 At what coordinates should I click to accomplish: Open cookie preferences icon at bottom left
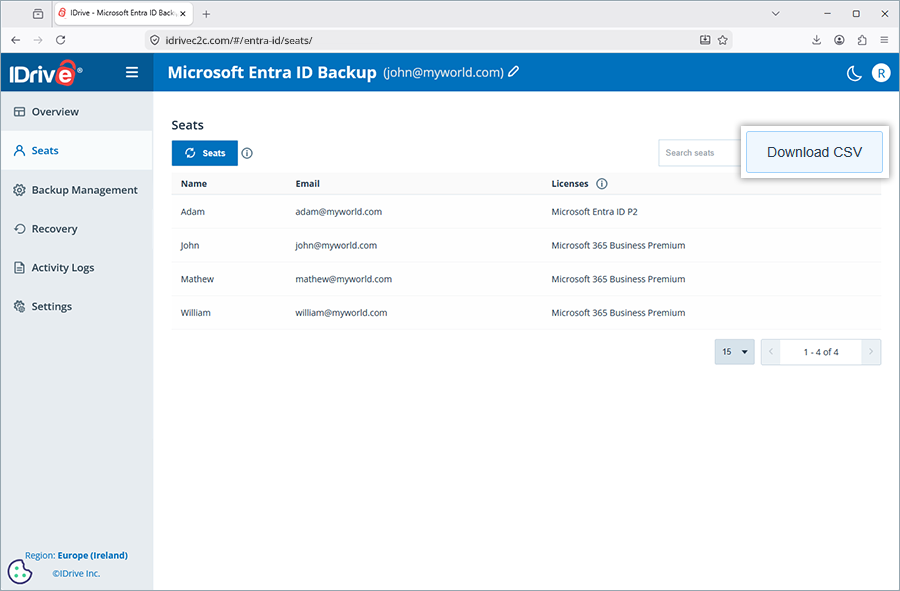20,571
